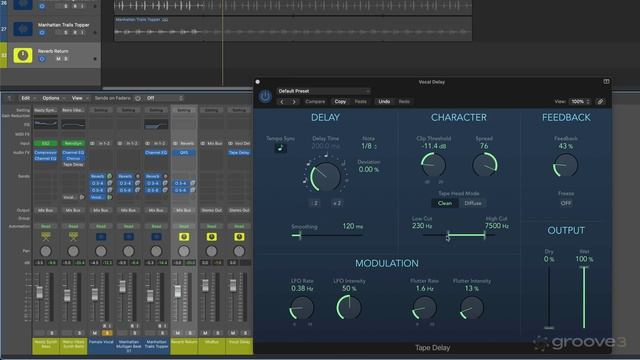Image resolution: width=640 pixels, height=360 pixels.
Task: Toggle Tempo Sync note button
Action: point(280,148)
